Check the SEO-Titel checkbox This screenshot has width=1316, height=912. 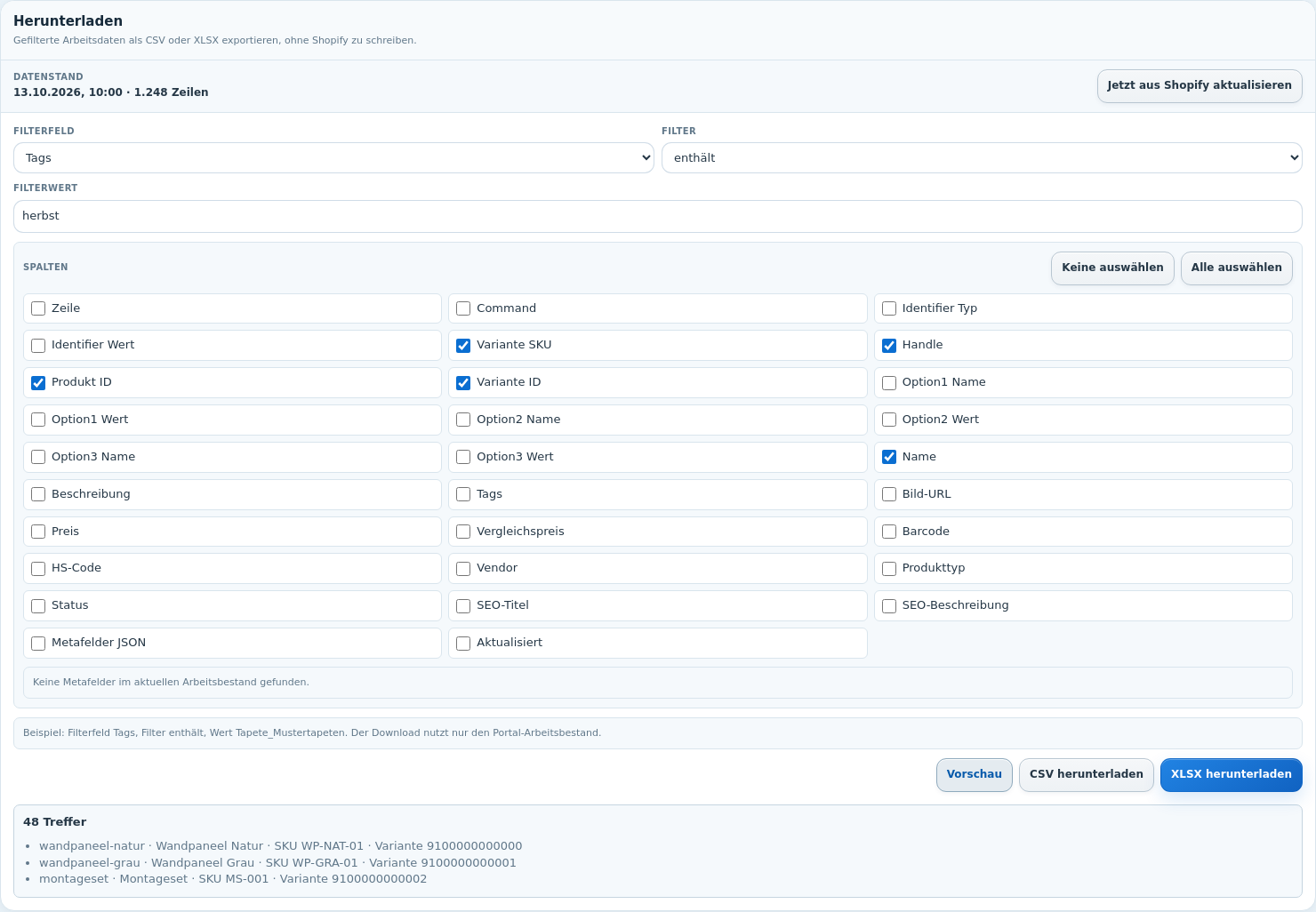tap(463, 606)
